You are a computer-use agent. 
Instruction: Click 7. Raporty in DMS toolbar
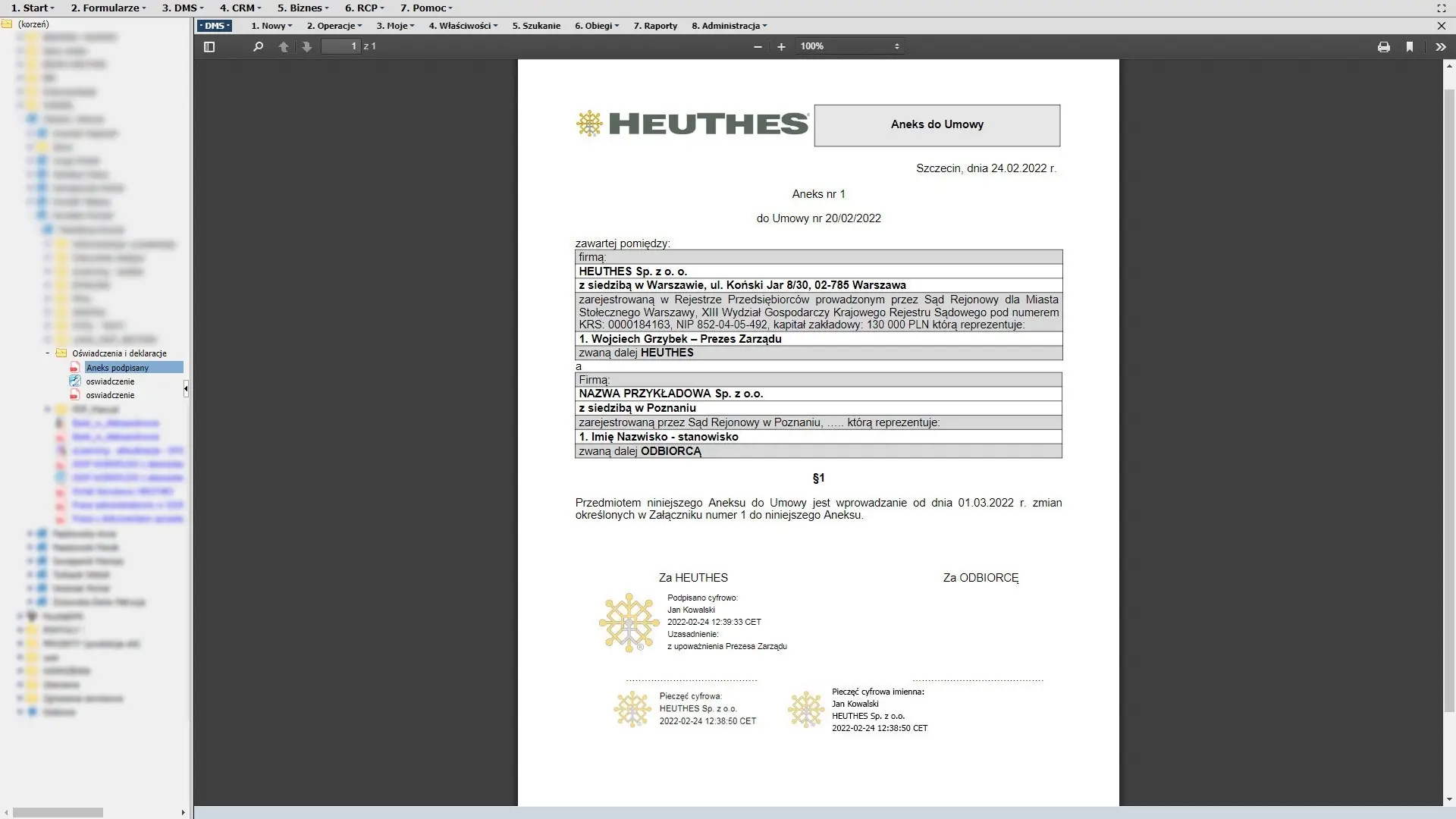point(655,26)
